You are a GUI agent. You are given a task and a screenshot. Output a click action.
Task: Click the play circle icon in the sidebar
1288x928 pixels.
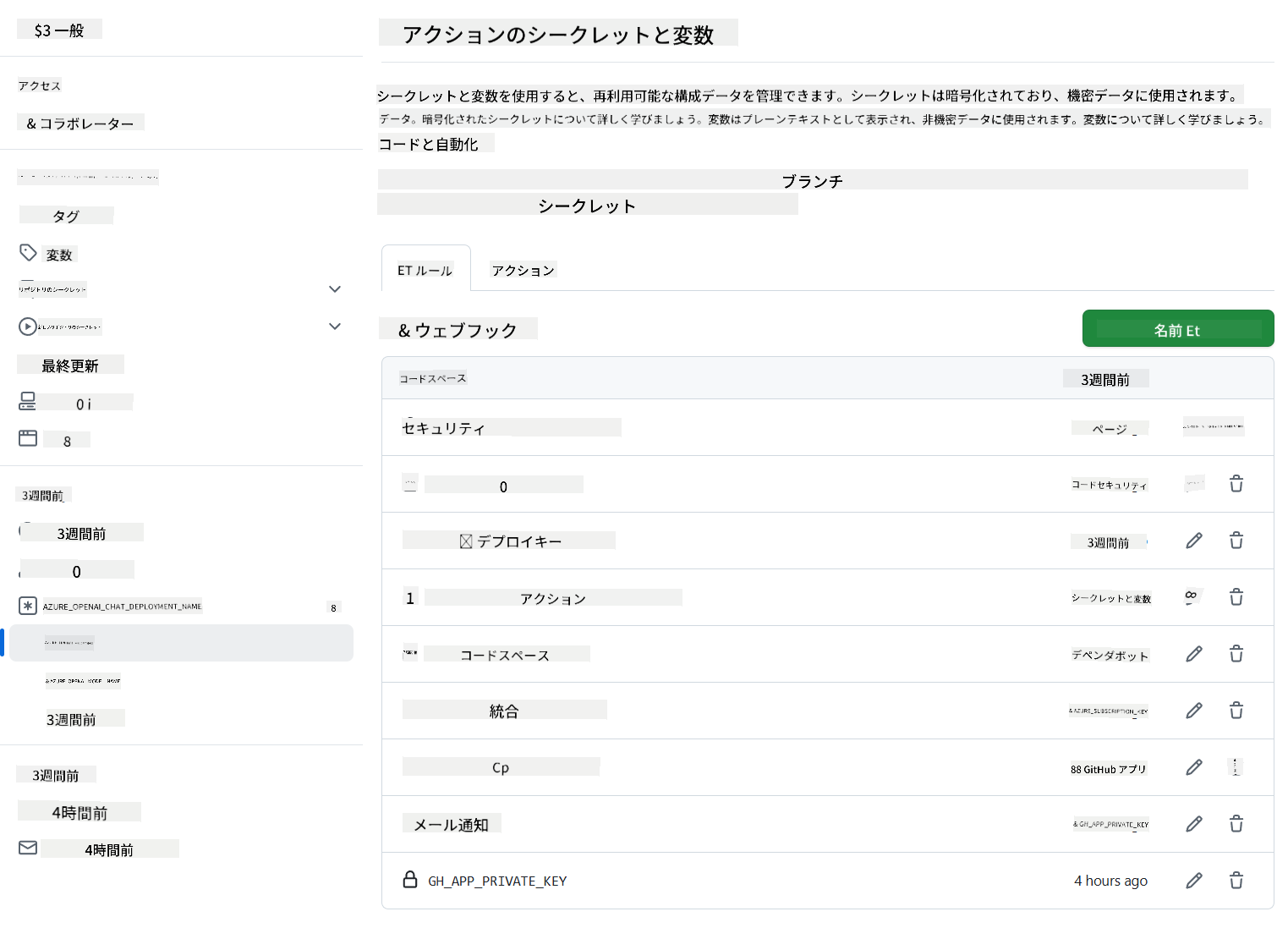tap(28, 327)
